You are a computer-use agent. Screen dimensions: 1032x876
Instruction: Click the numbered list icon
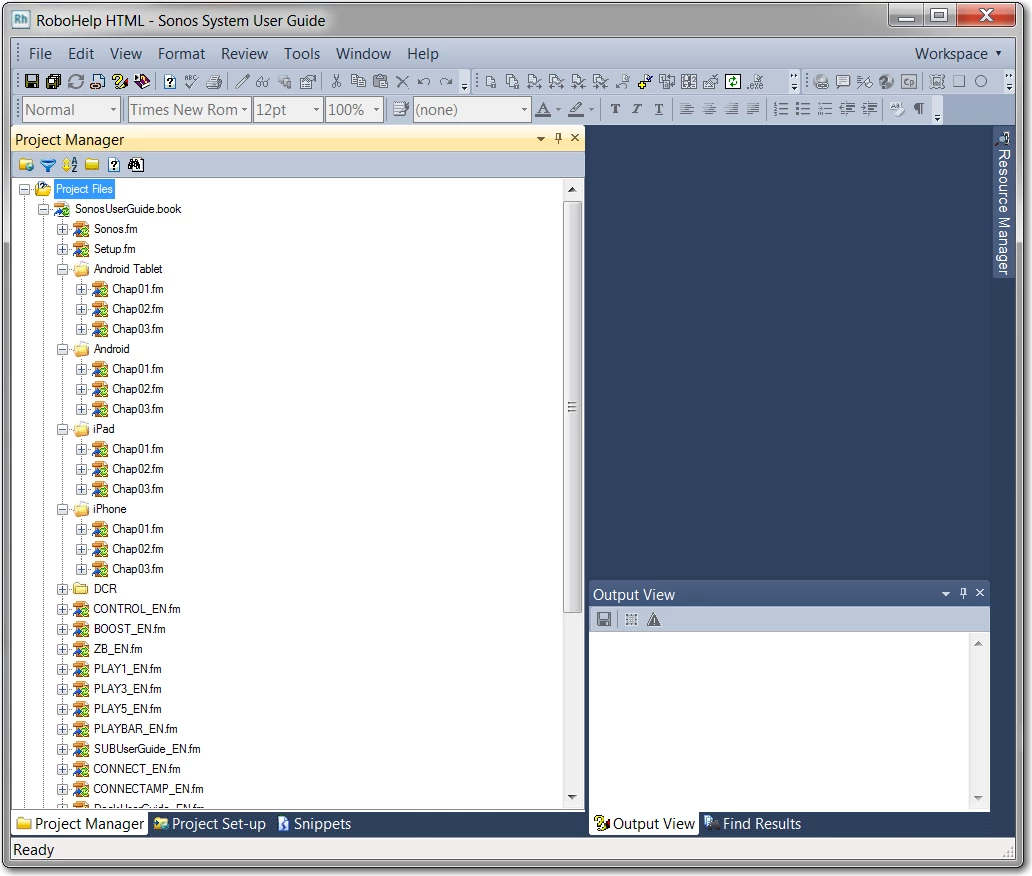click(x=781, y=109)
